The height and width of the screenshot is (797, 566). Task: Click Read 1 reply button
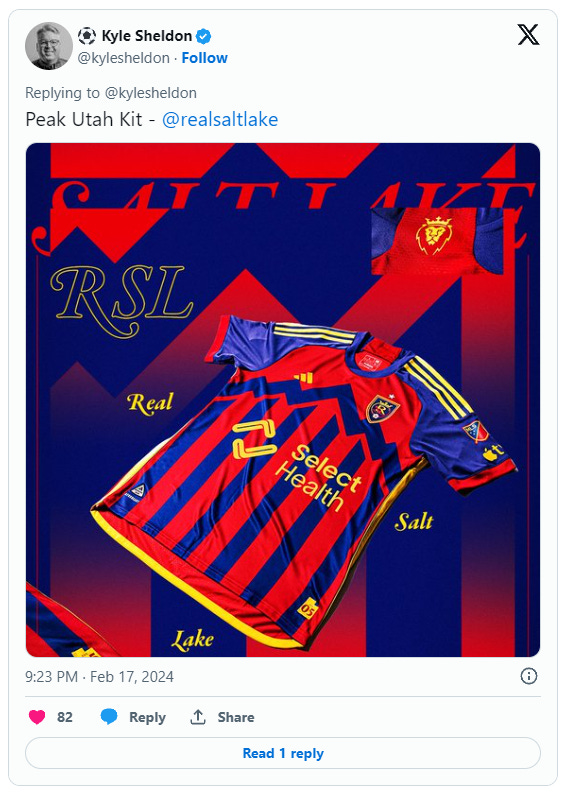tap(283, 753)
